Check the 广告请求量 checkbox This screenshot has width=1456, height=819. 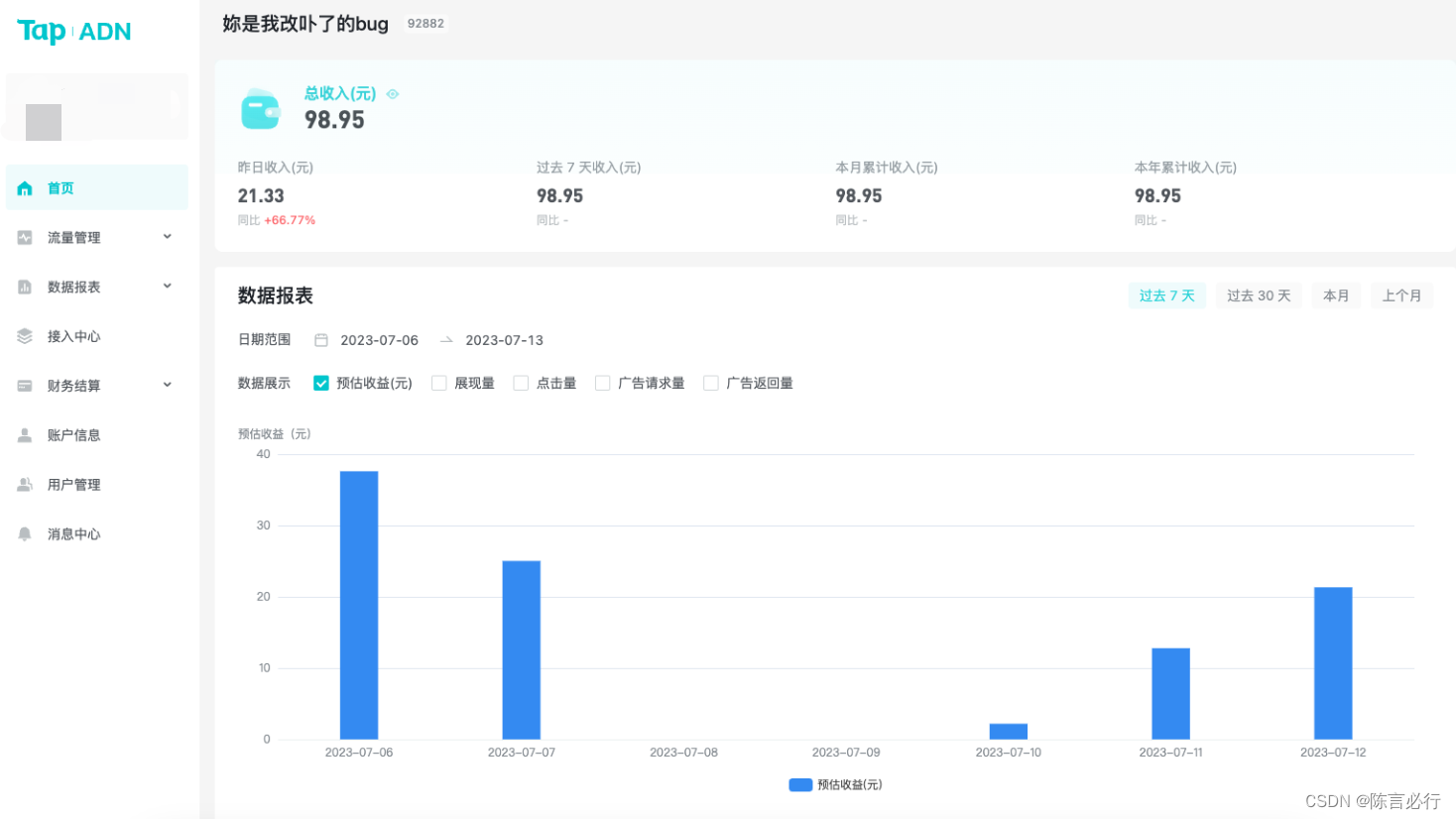click(602, 383)
